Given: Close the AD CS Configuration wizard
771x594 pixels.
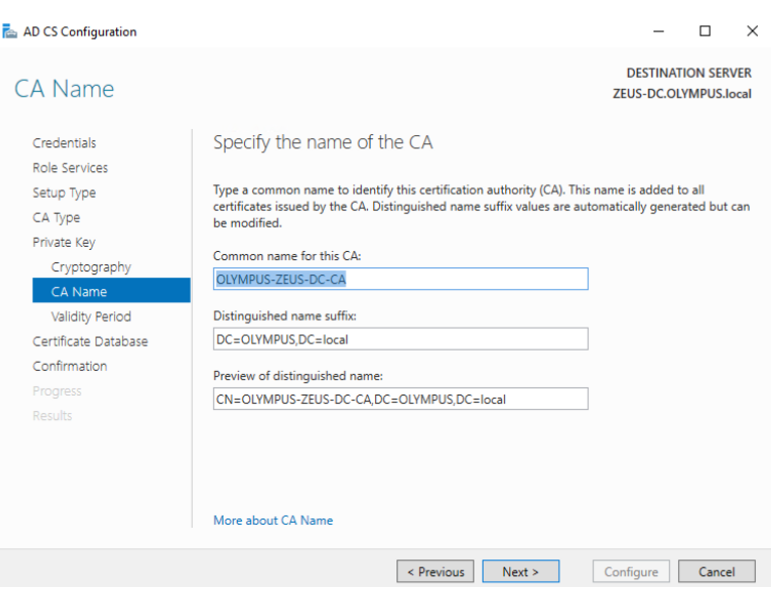Looking at the screenshot, I should click(x=752, y=32).
